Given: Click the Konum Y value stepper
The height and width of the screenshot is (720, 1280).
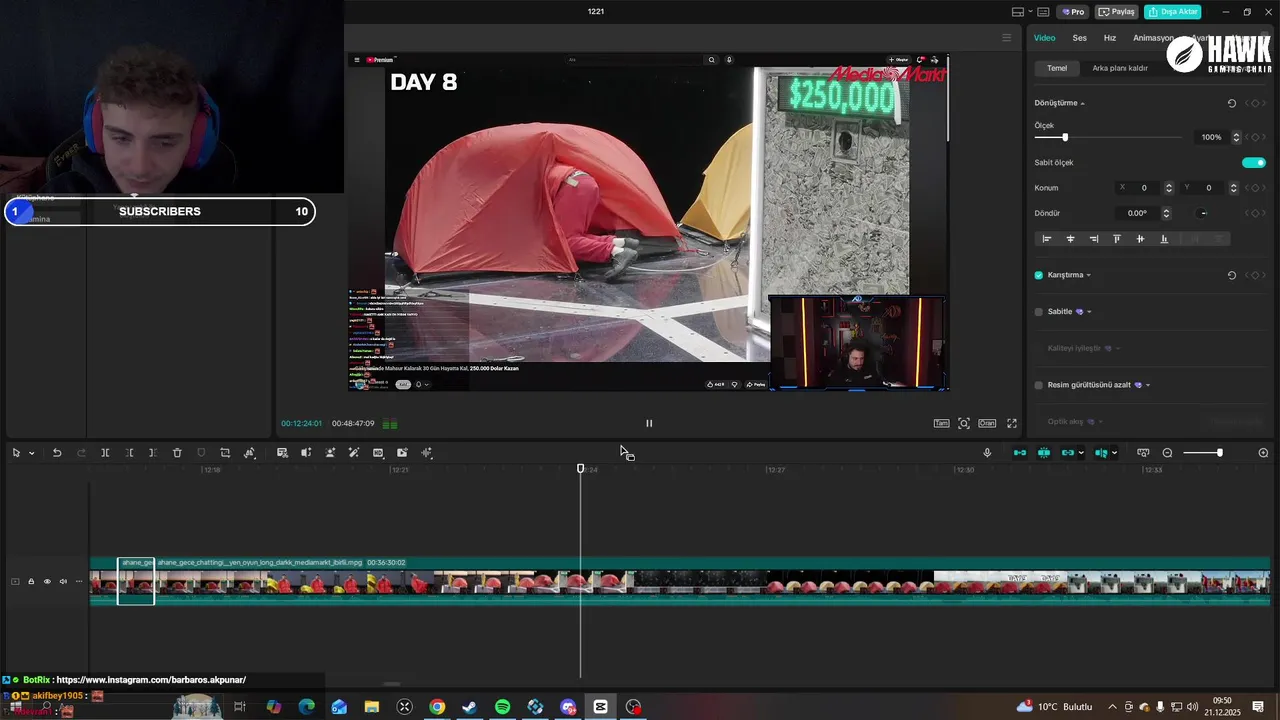Looking at the screenshot, I should [x=1234, y=188].
